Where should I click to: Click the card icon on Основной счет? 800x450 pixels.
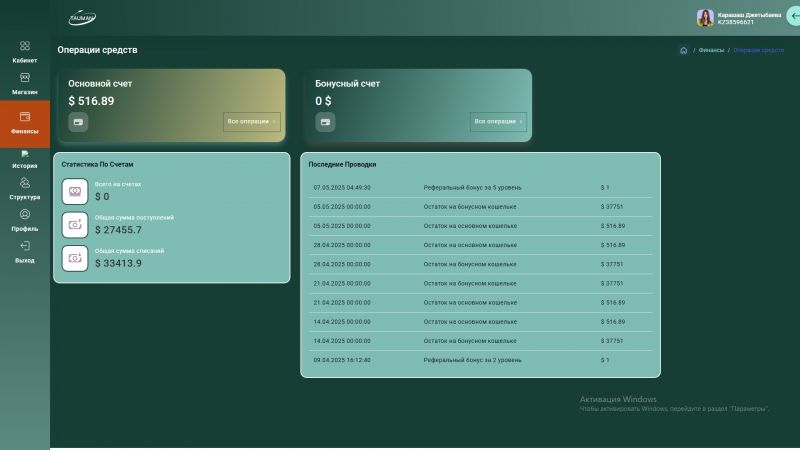(78, 122)
